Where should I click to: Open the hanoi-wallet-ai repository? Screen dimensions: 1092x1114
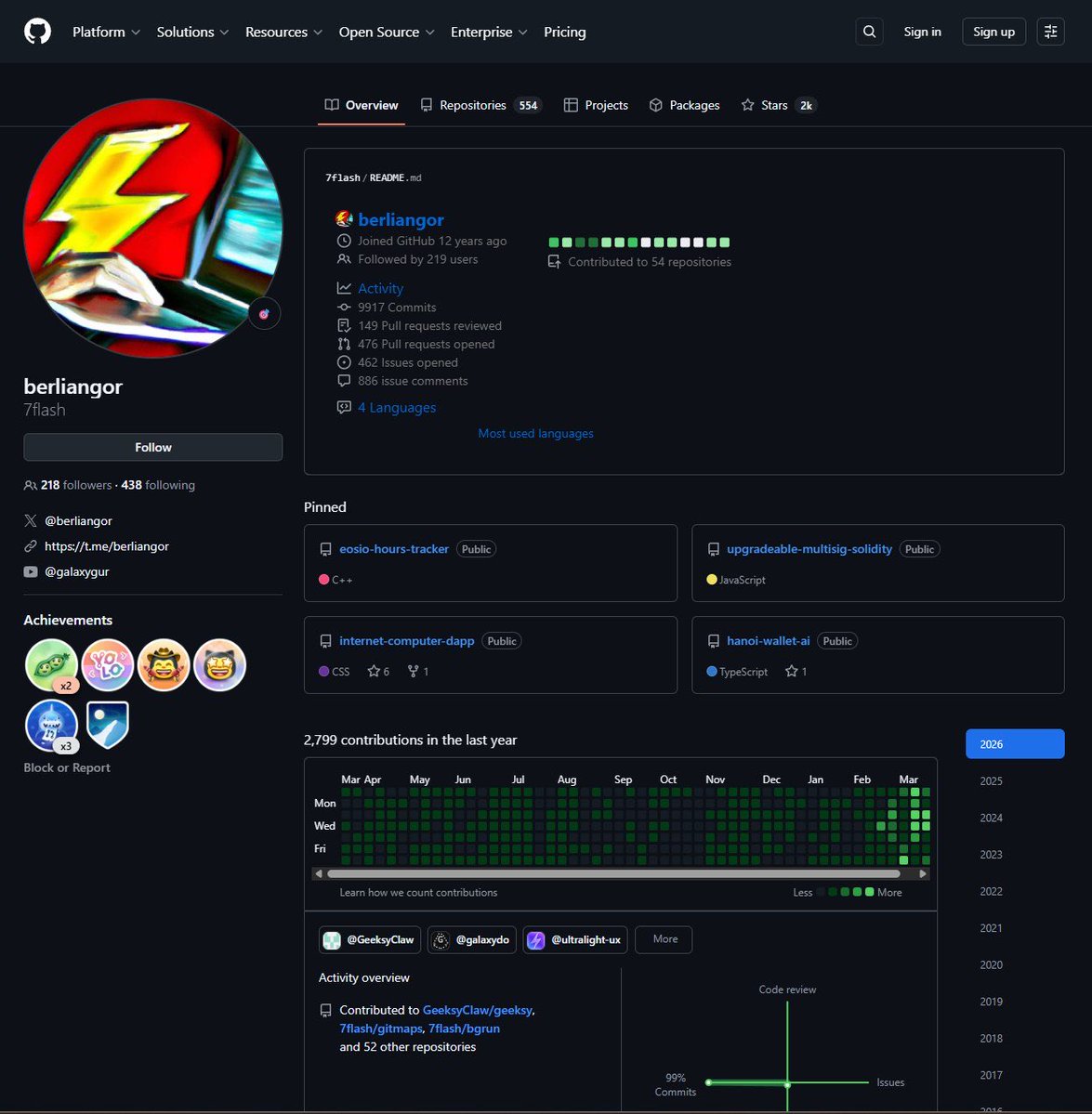768,641
